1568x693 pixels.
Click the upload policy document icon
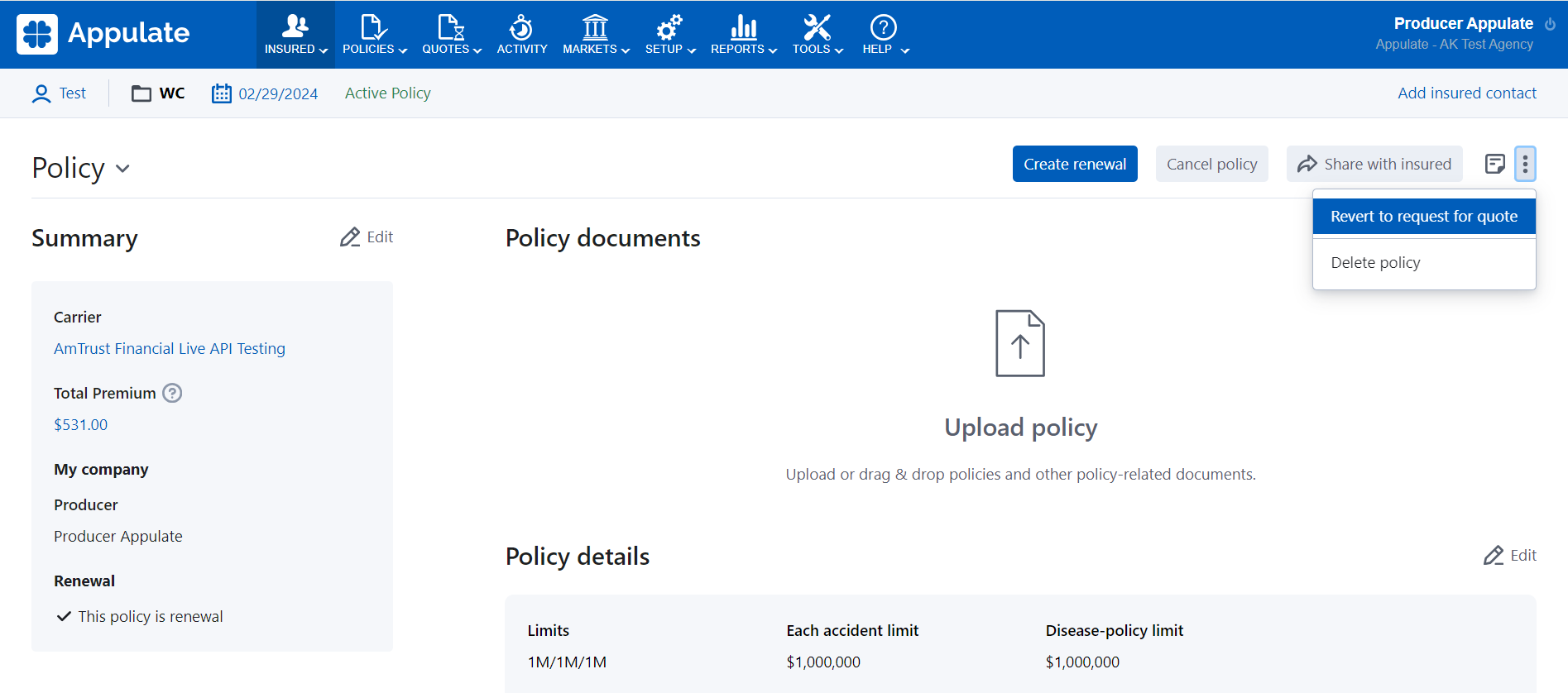1019,343
